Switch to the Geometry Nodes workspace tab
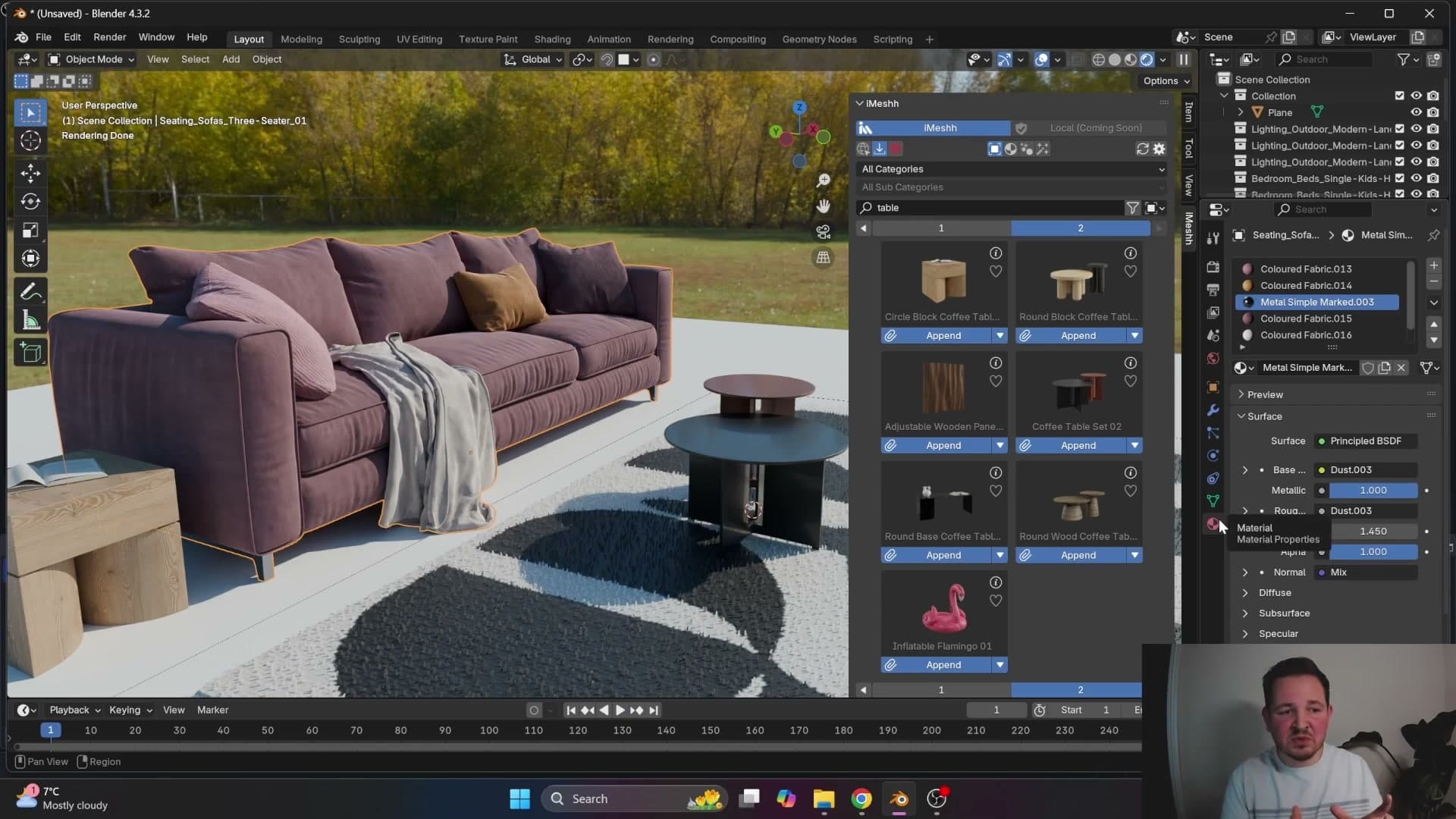The width and height of the screenshot is (1456, 819). point(819,39)
